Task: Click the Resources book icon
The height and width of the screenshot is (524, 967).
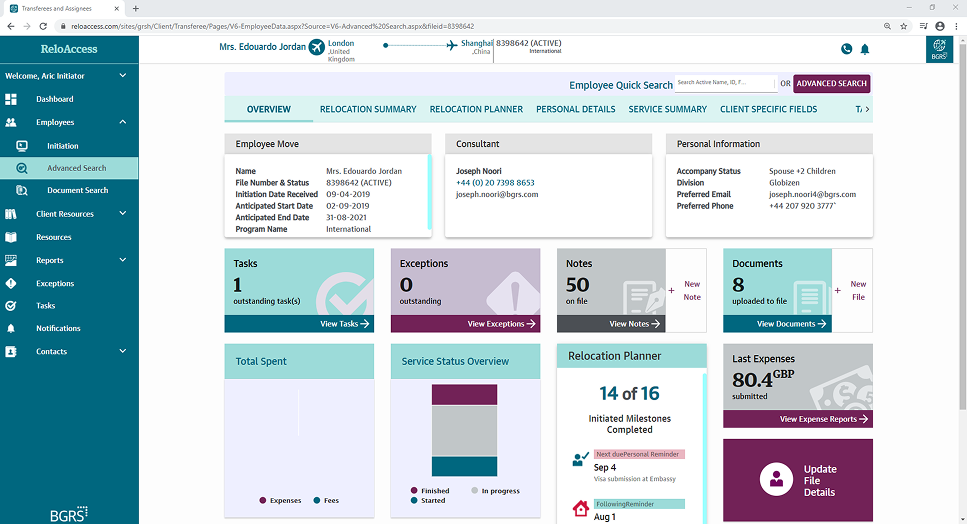Action: (x=11, y=237)
